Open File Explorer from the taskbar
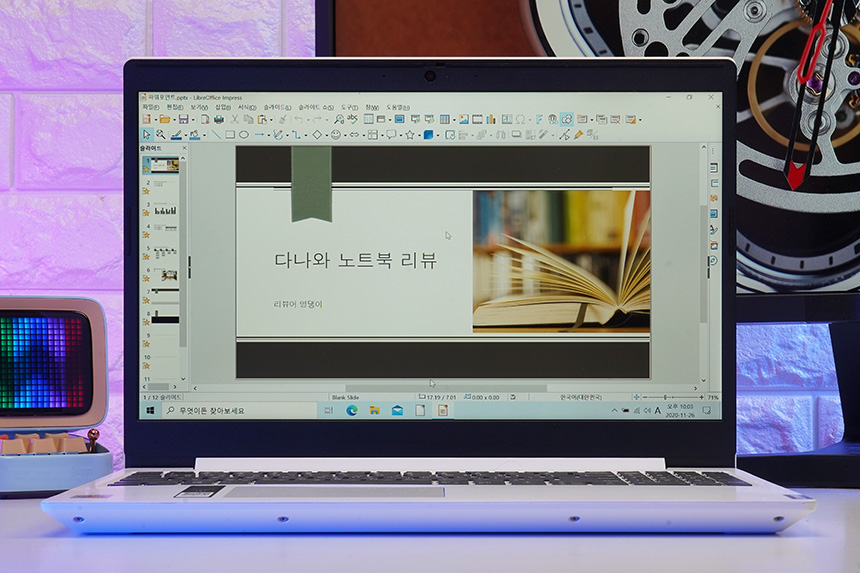The width and height of the screenshot is (860, 573). click(x=375, y=410)
